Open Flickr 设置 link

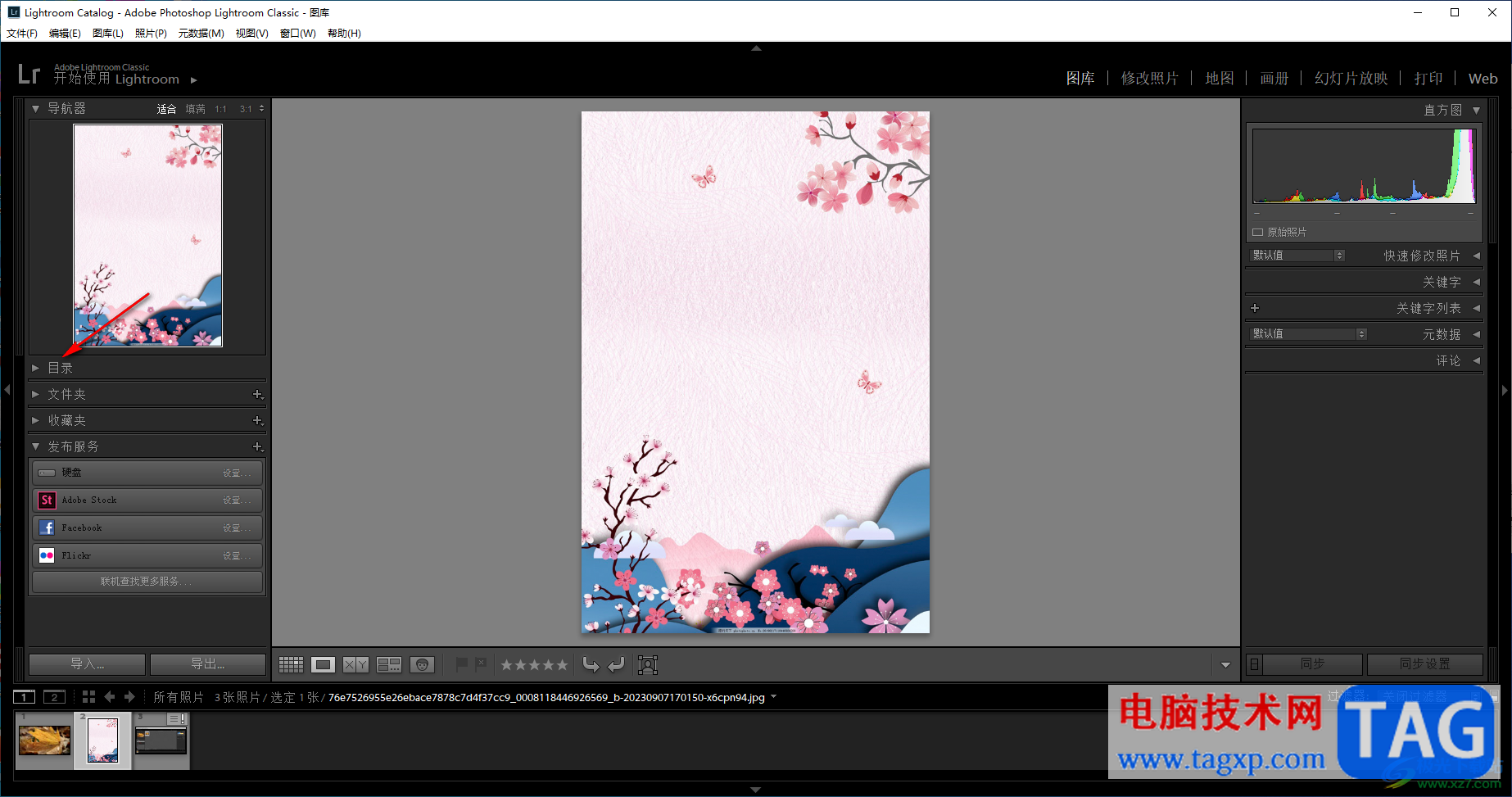click(237, 556)
